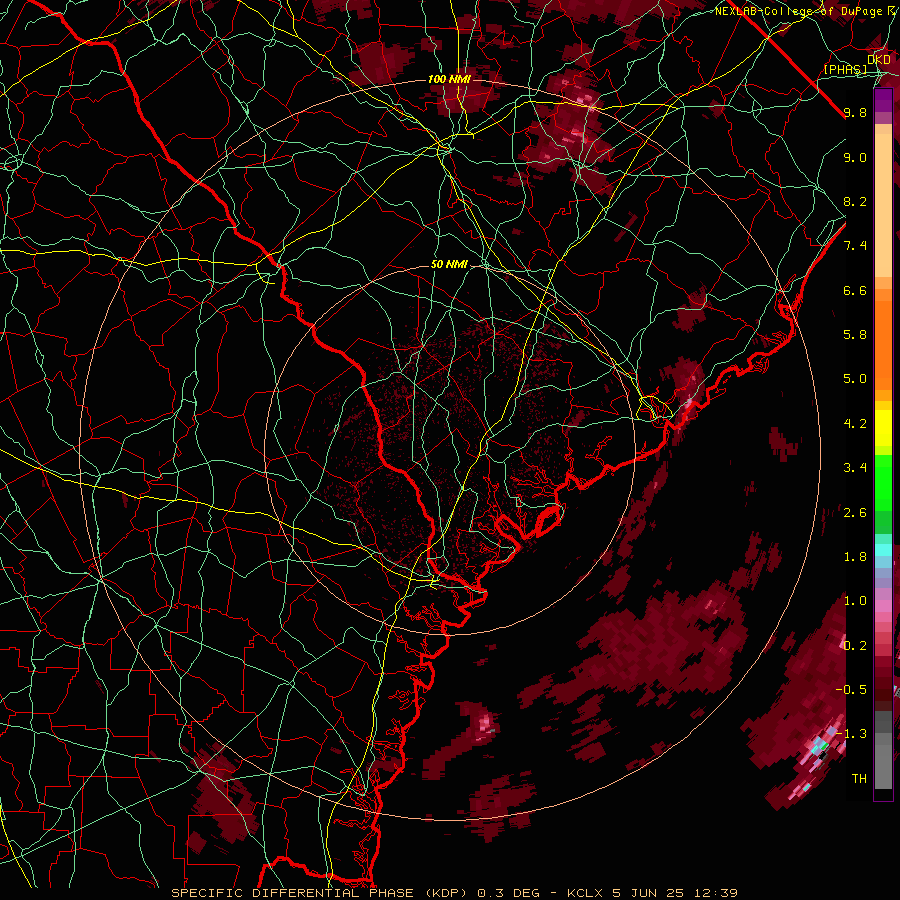This screenshot has height=900, width=900.
Task: Click the "3.4" scale value
Action: [x=855, y=468]
